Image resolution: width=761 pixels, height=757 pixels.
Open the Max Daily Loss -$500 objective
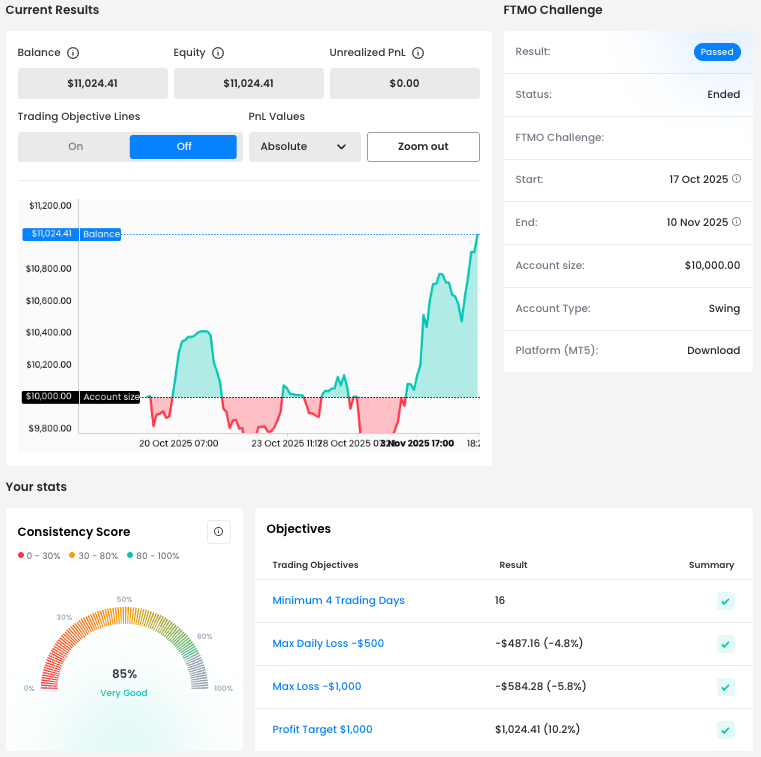[328, 643]
